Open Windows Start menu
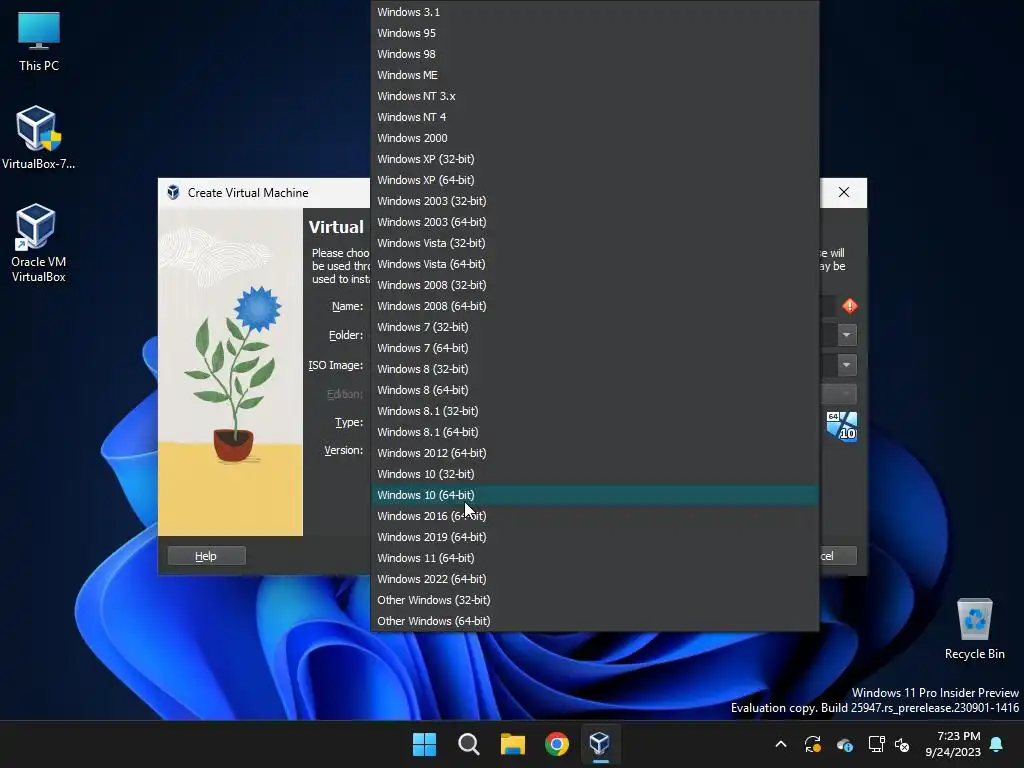 (x=424, y=744)
